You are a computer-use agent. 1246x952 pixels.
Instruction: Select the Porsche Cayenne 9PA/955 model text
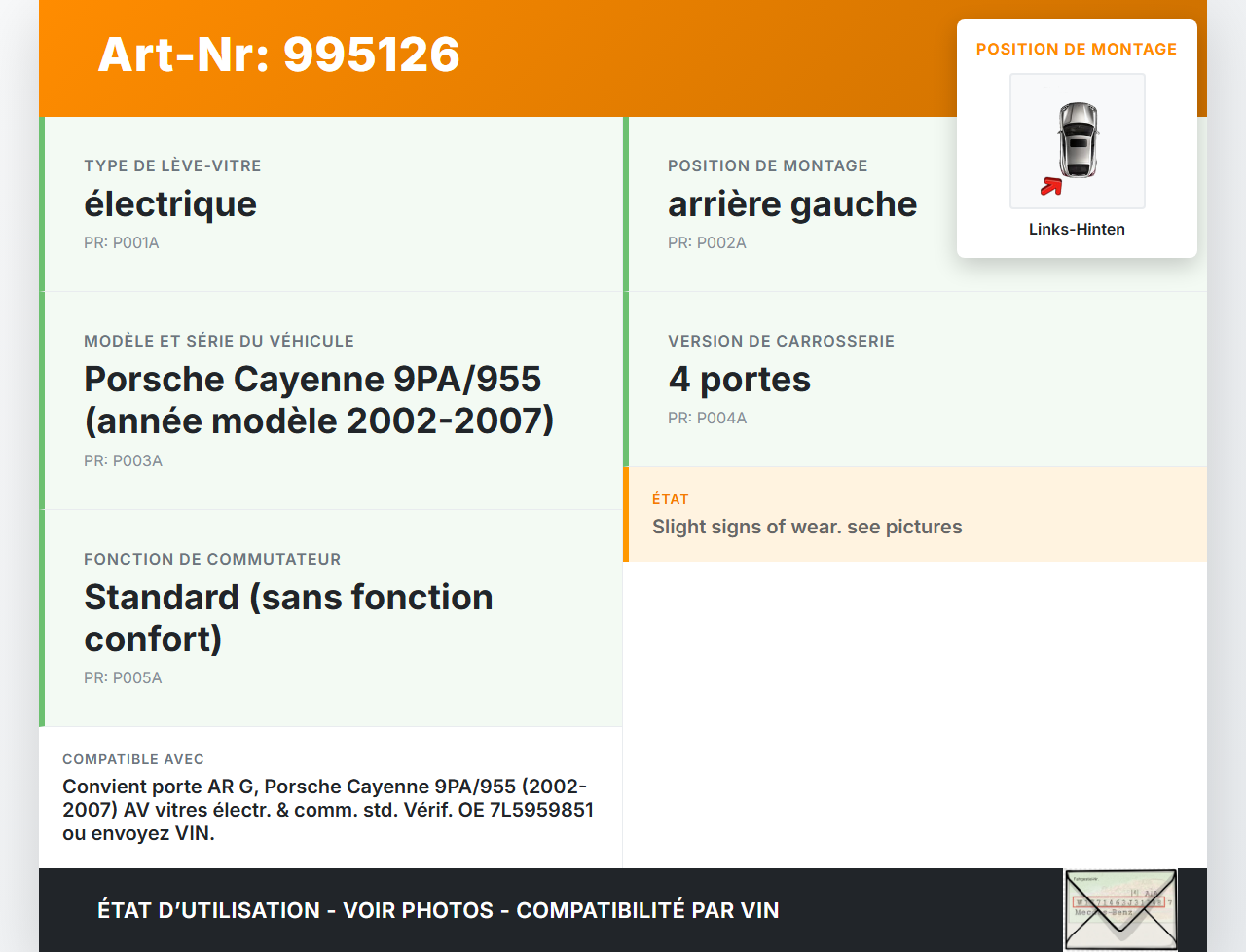click(319, 400)
